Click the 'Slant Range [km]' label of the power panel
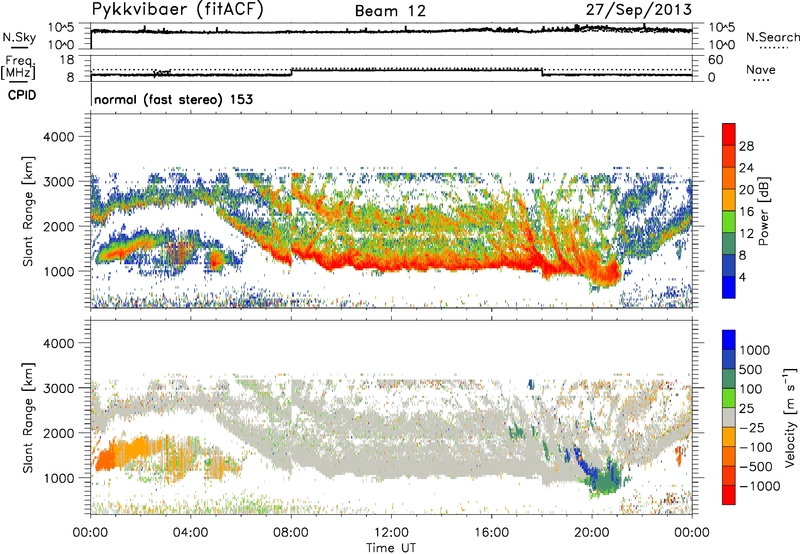800x554 pixels. click(x=28, y=211)
